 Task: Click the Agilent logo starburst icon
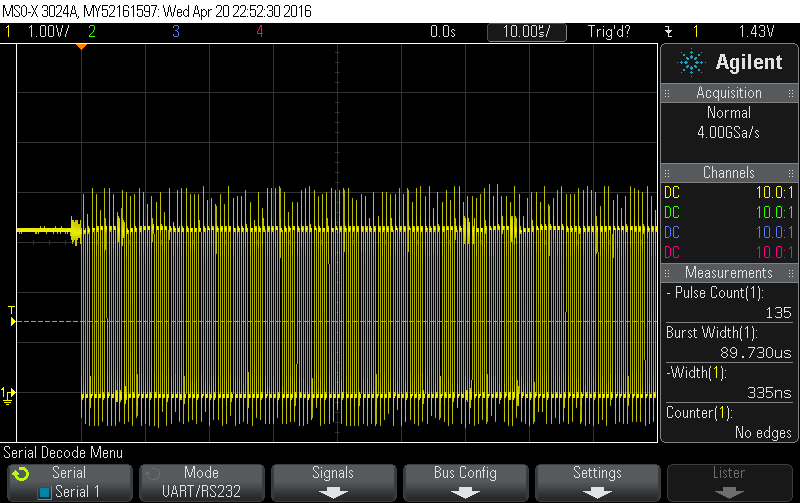point(691,63)
